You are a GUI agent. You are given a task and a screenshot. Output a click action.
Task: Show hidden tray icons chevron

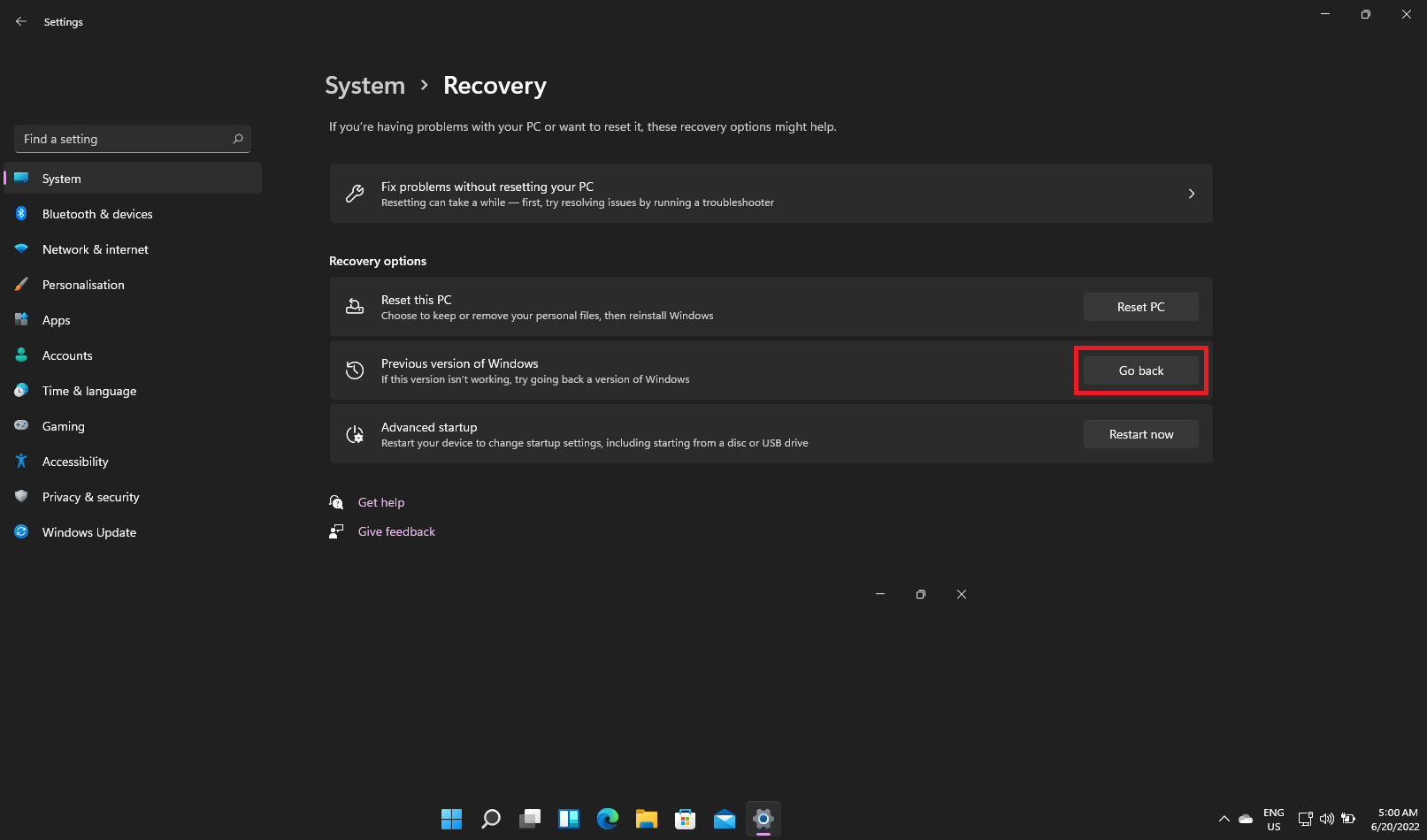[x=1224, y=819]
